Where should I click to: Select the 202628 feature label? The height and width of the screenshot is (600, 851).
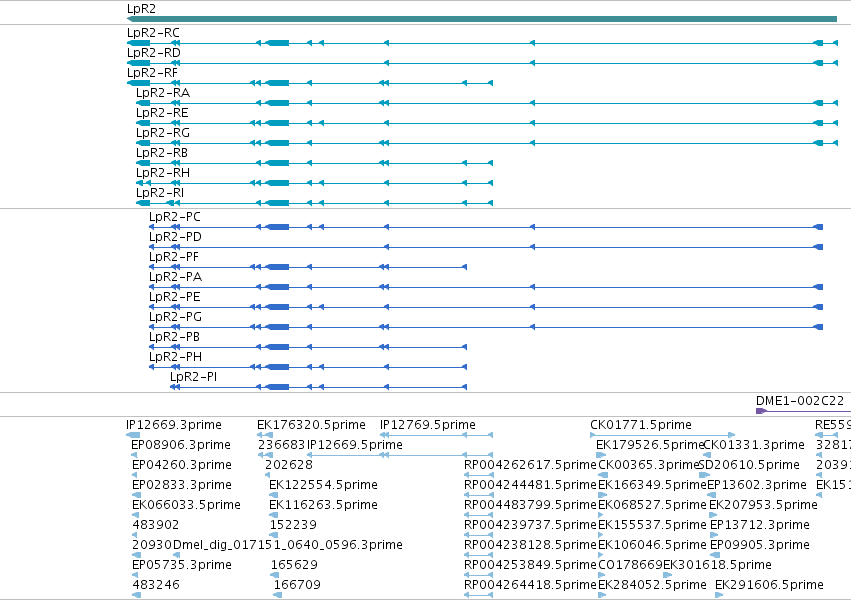coord(289,466)
